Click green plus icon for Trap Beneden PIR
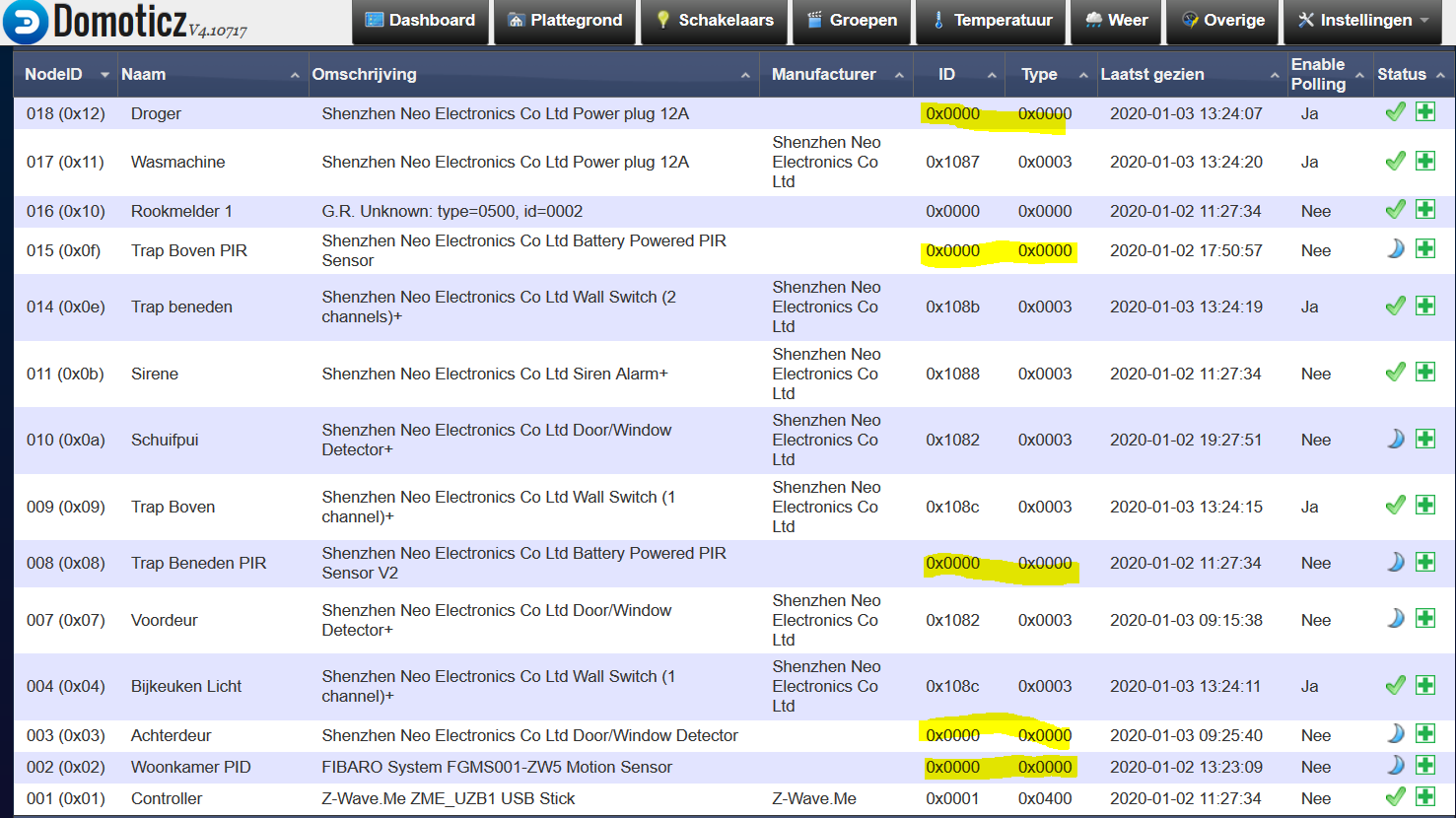The height and width of the screenshot is (818, 1456). [x=1425, y=562]
